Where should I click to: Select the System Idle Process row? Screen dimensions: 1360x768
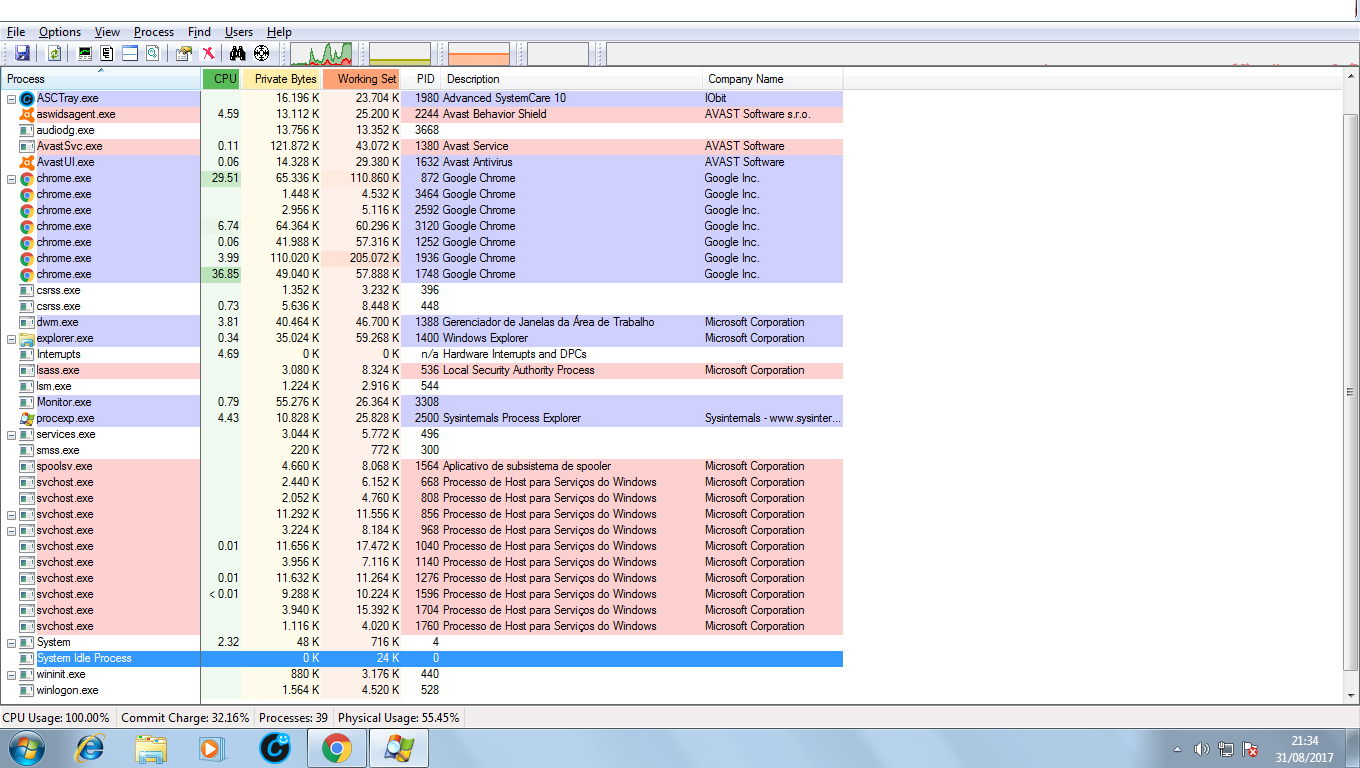point(422,658)
